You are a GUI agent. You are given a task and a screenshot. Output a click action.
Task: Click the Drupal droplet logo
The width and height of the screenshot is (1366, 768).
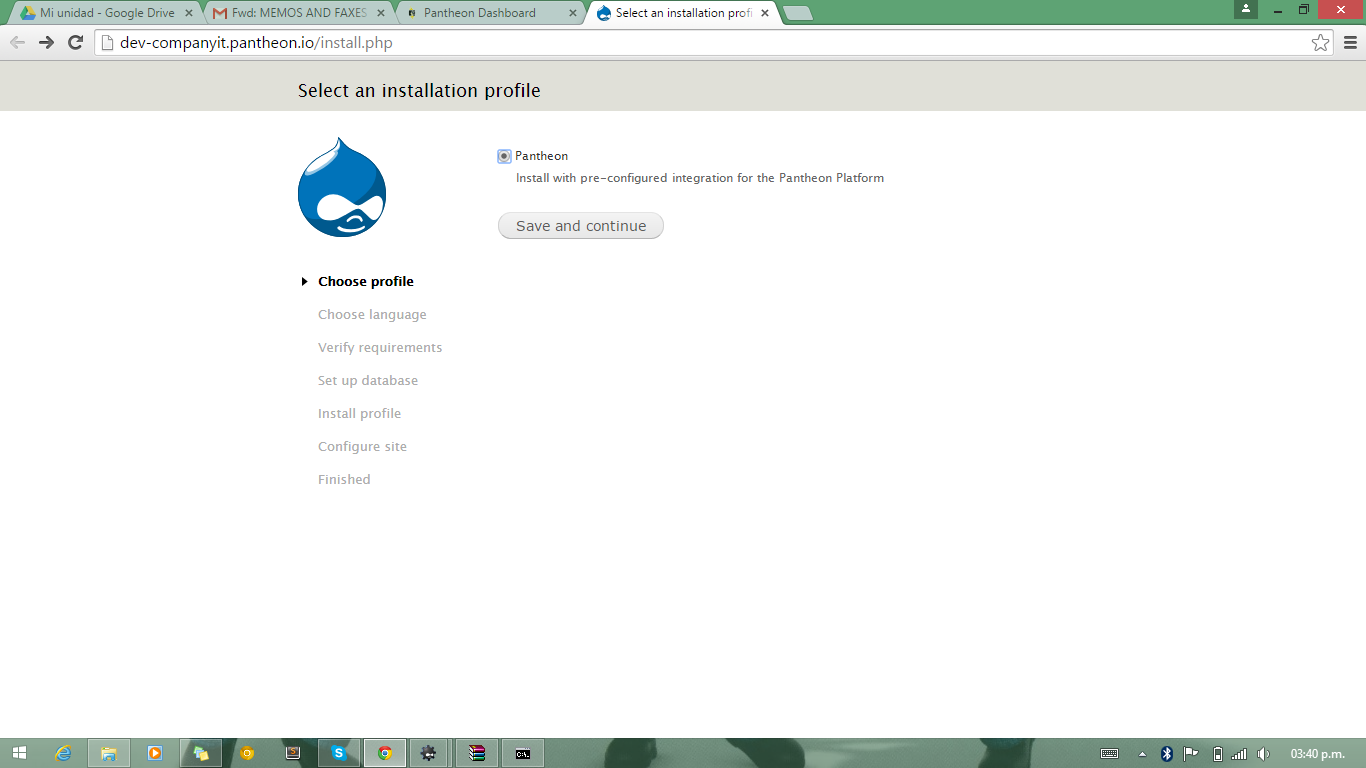(x=342, y=188)
